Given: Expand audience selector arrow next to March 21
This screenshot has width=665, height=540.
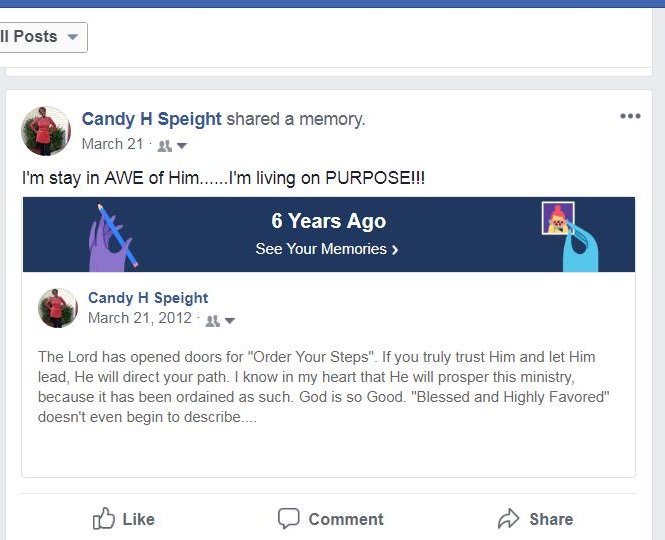Looking at the screenshot, I should pos(182,146).
